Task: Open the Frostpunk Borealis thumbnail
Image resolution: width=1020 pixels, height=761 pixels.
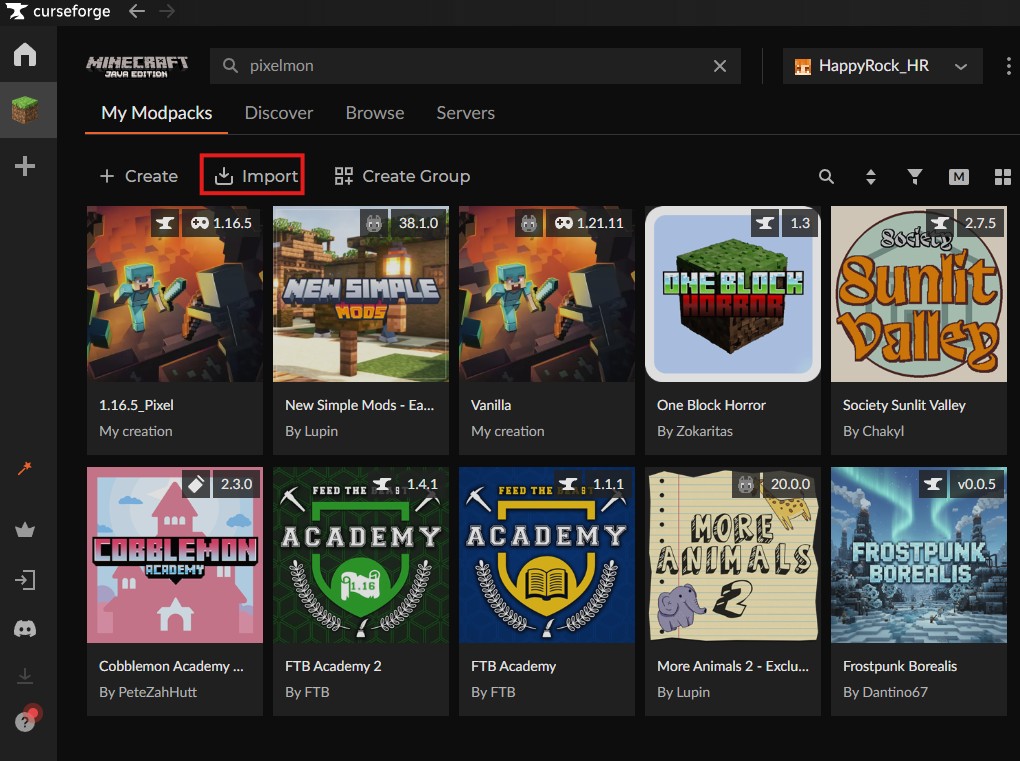Action: pos(919,555)
